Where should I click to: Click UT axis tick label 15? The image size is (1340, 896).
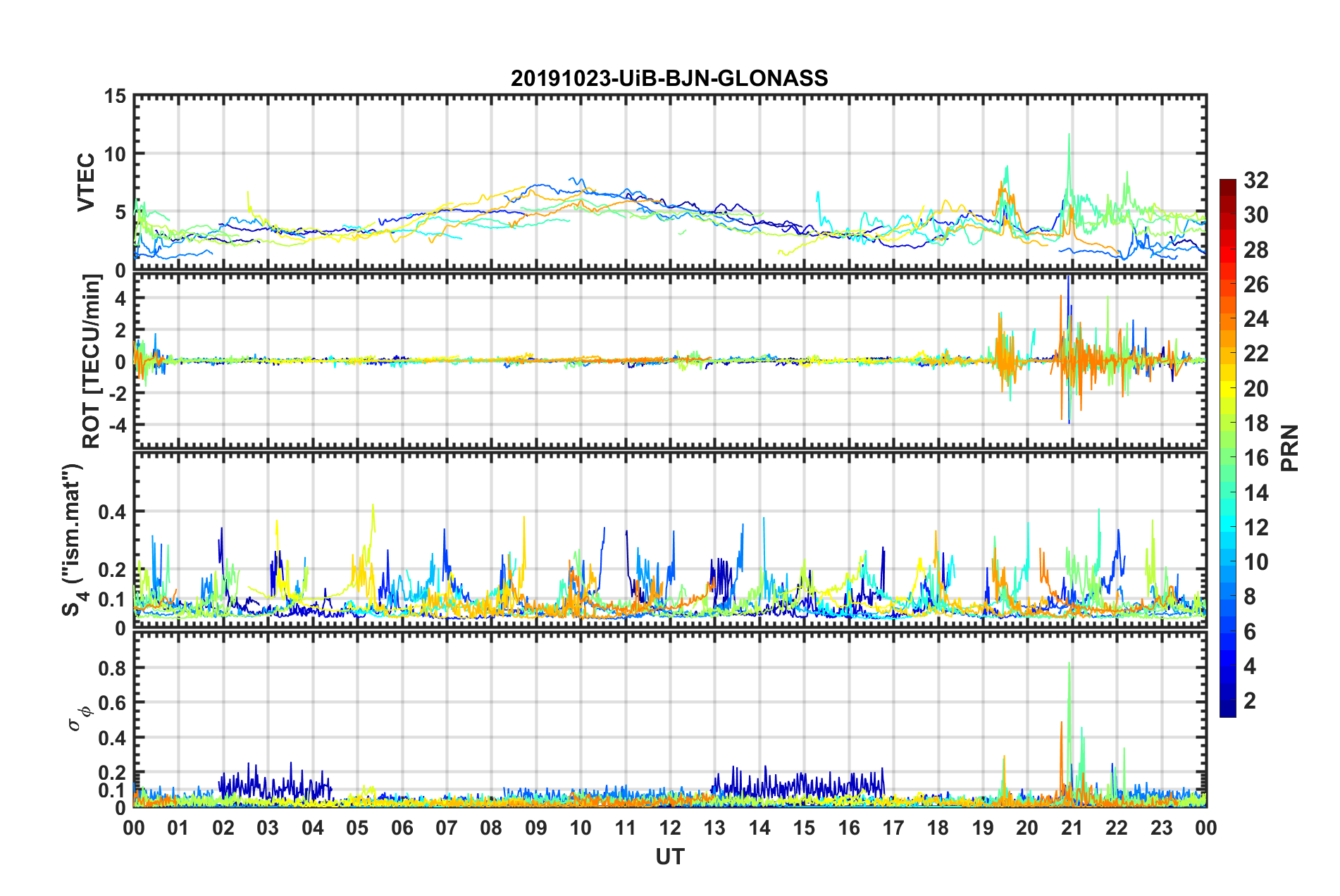(x=804, y=828)
